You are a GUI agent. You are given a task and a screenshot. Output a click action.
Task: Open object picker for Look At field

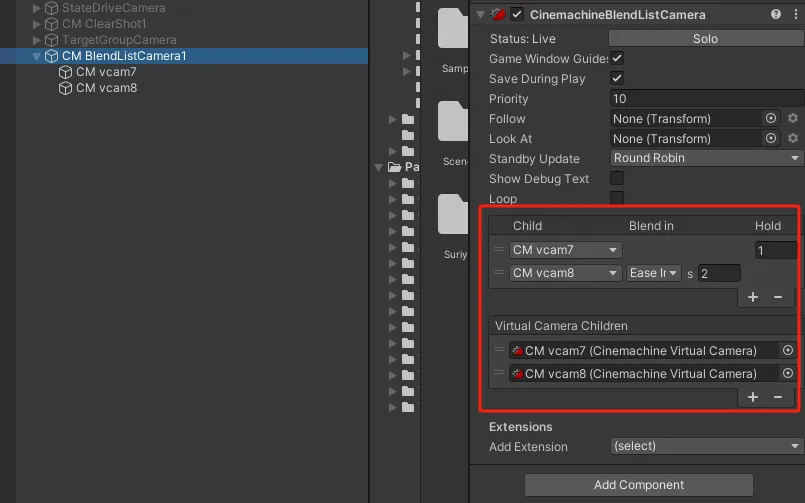(771, 139)
